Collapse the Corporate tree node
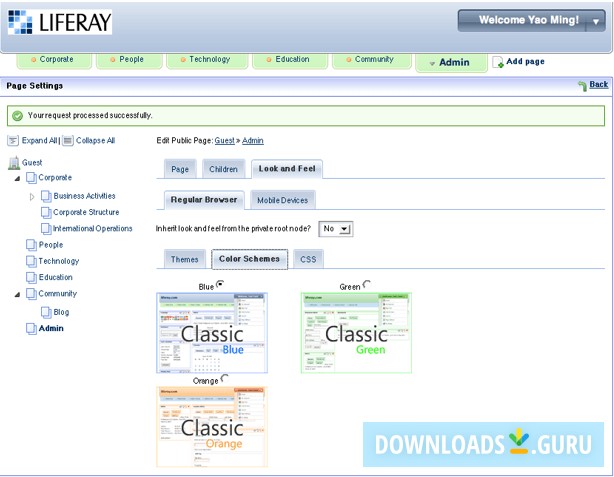The height and width of the screenshot is (477, 614). [17, 179]
